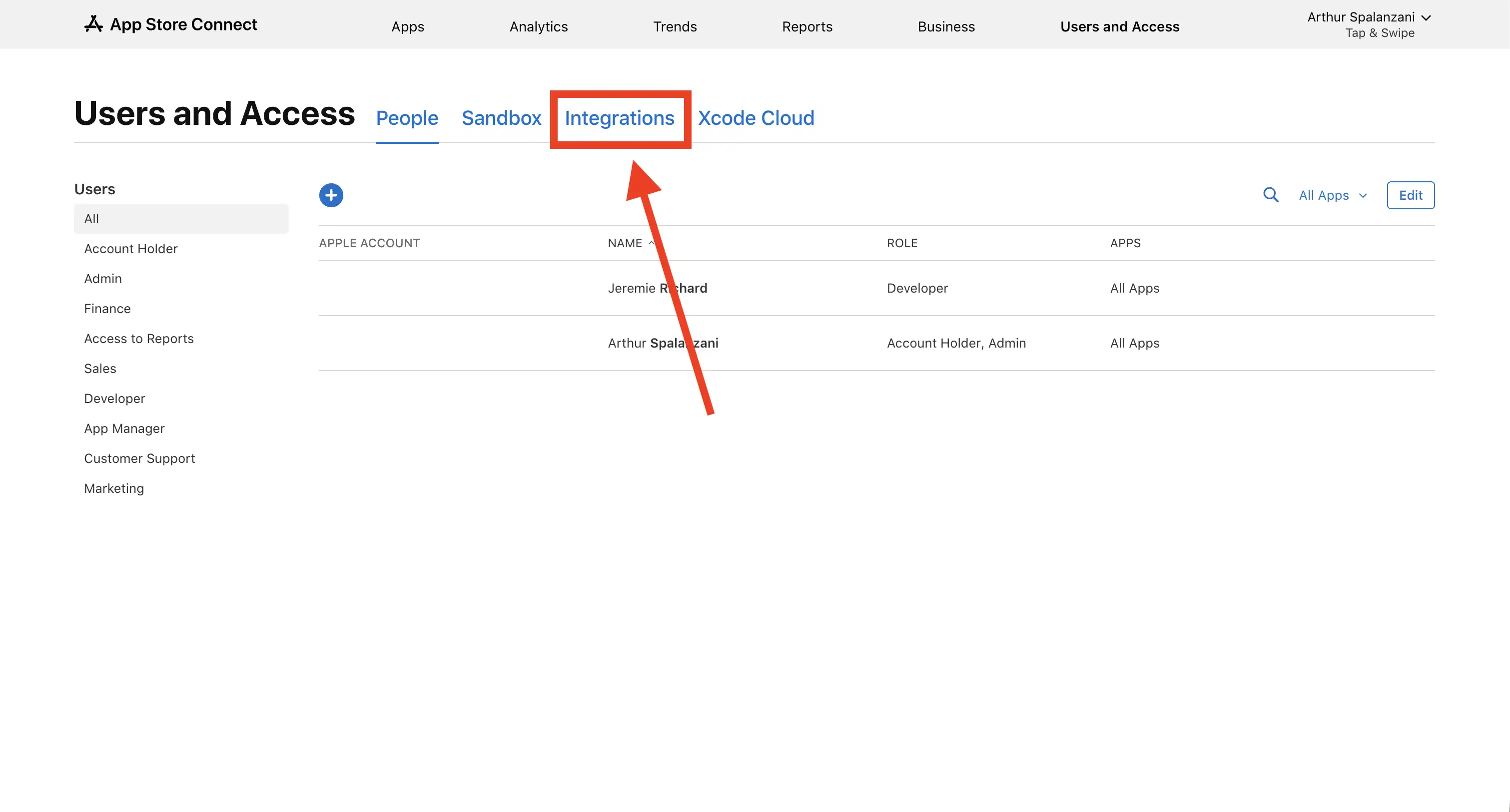Filter users by Marketing role
This screenshot has height=812, width=1510.
114,488
